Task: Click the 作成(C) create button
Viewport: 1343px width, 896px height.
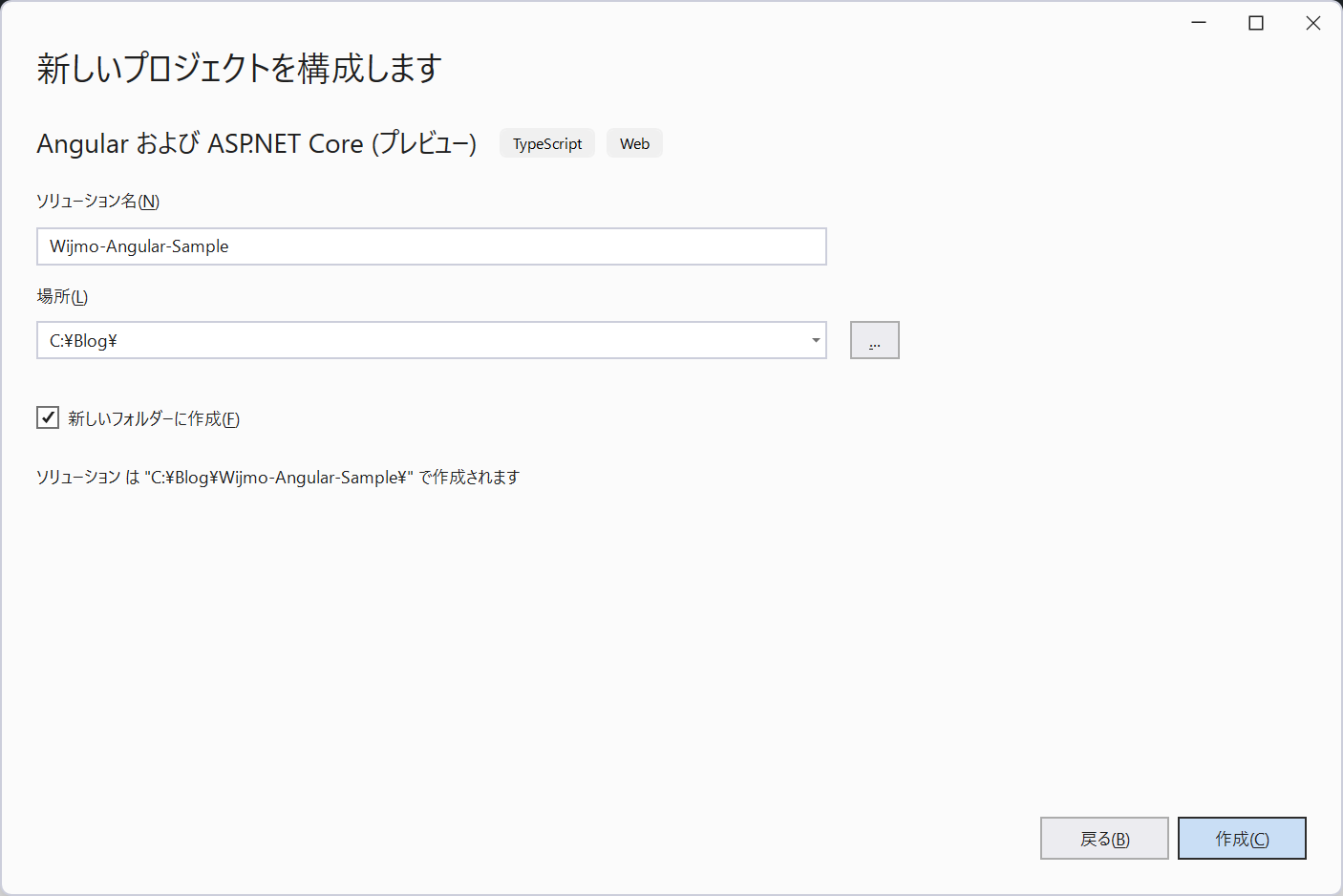Action: coord(1242,839)
